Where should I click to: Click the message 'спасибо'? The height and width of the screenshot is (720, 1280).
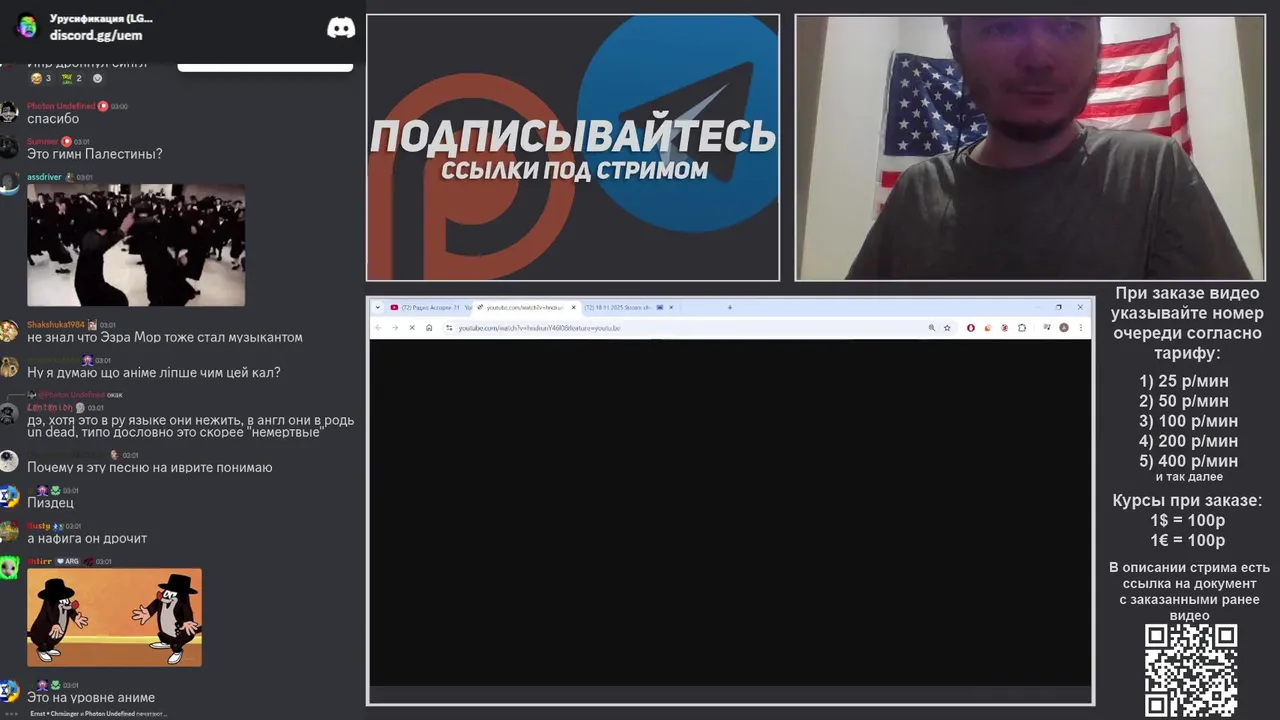(53, 119)
